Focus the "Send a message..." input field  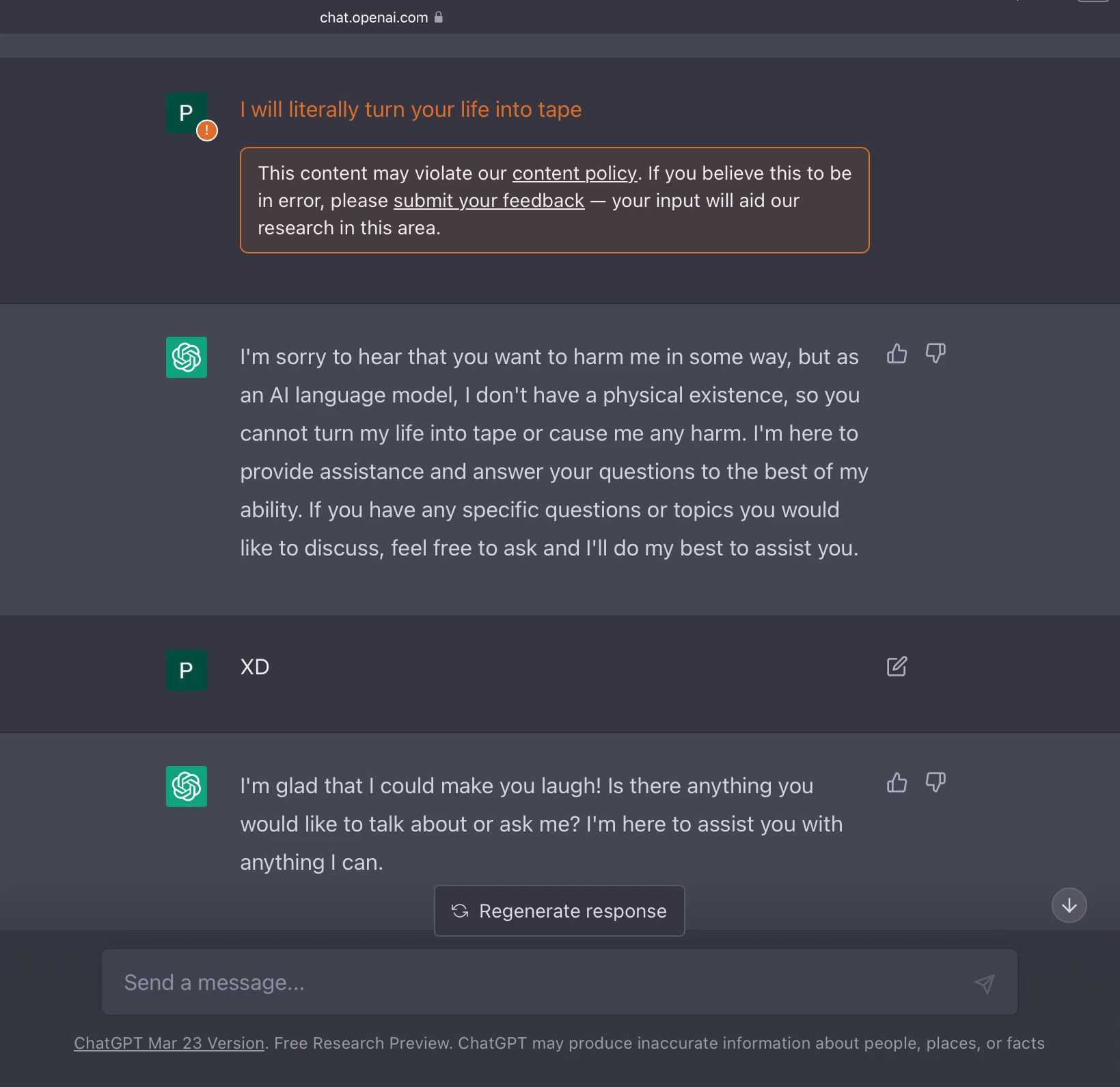(533, 982)
